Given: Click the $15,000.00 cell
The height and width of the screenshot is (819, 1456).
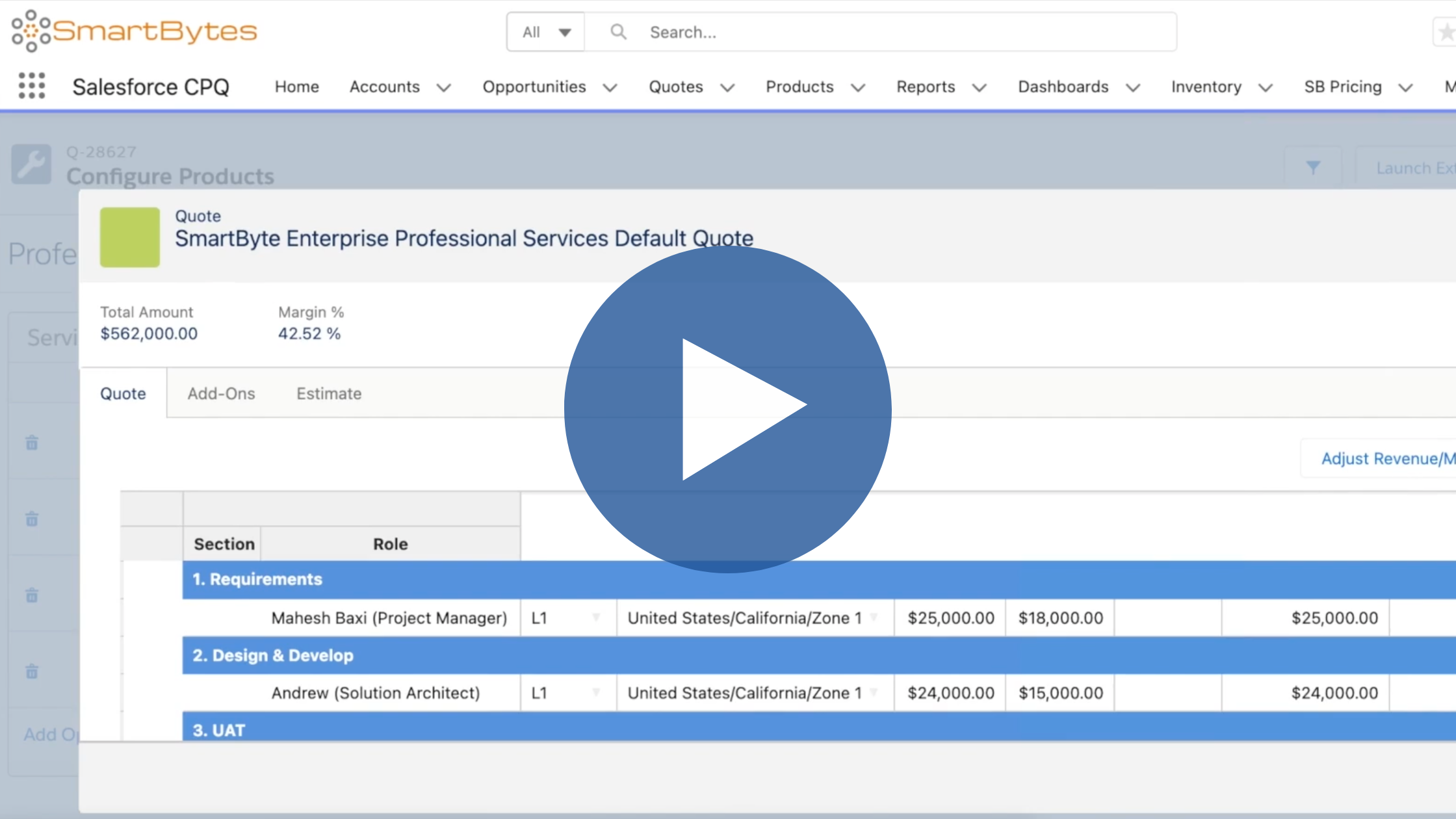Looking at the screenshot, I should point(1060,693).
